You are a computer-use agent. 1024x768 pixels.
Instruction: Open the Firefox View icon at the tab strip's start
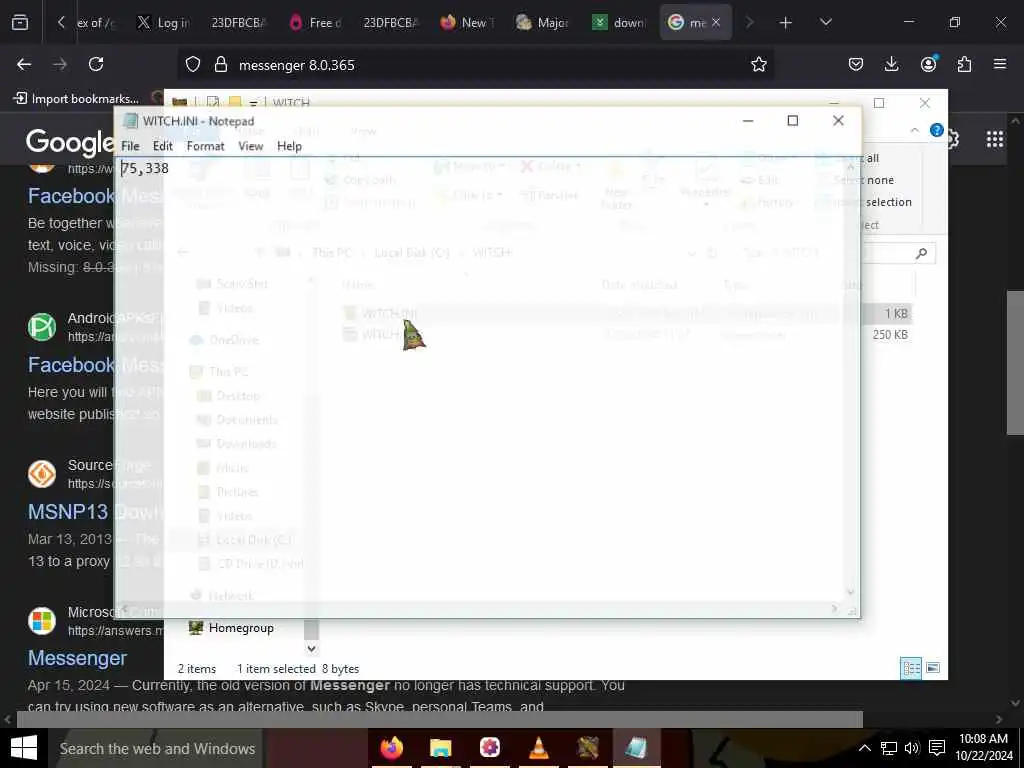20,22
